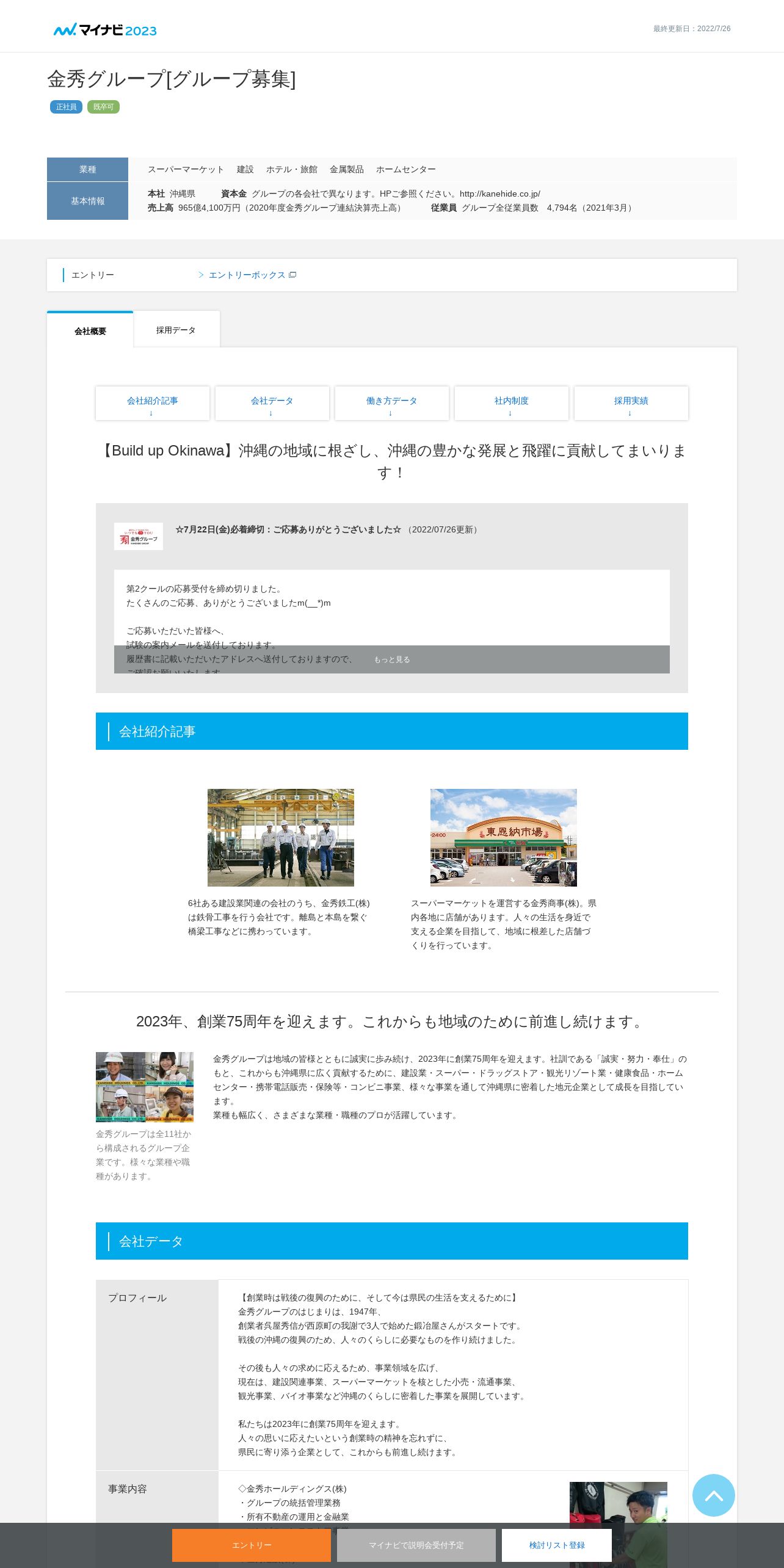Viewport: 784px width, 1568px height.
Task: Click ◇金秀ホールディングス(株) text
Action: point(292,1489)
